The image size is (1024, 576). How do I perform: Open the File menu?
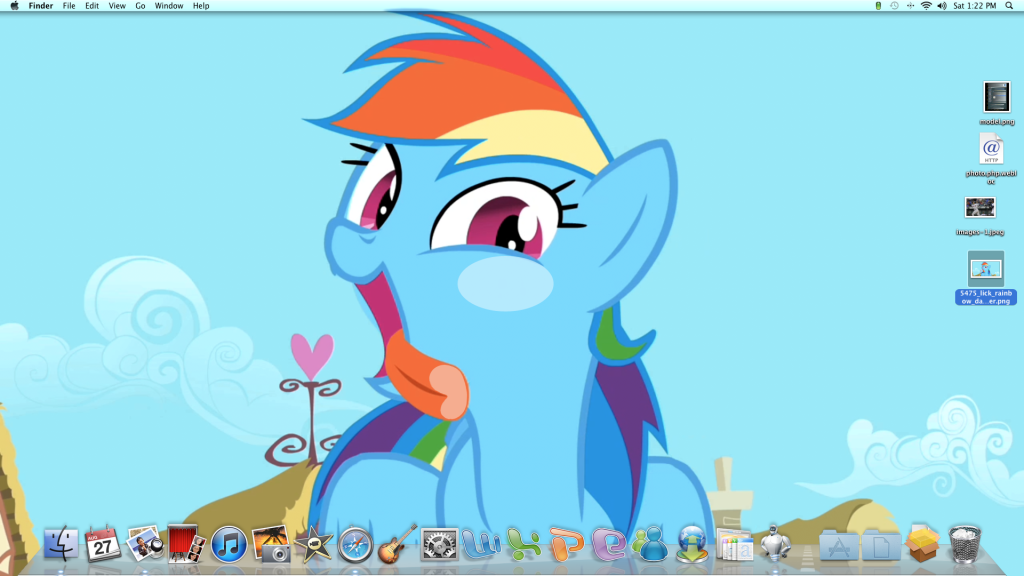(x=69, y=6)
